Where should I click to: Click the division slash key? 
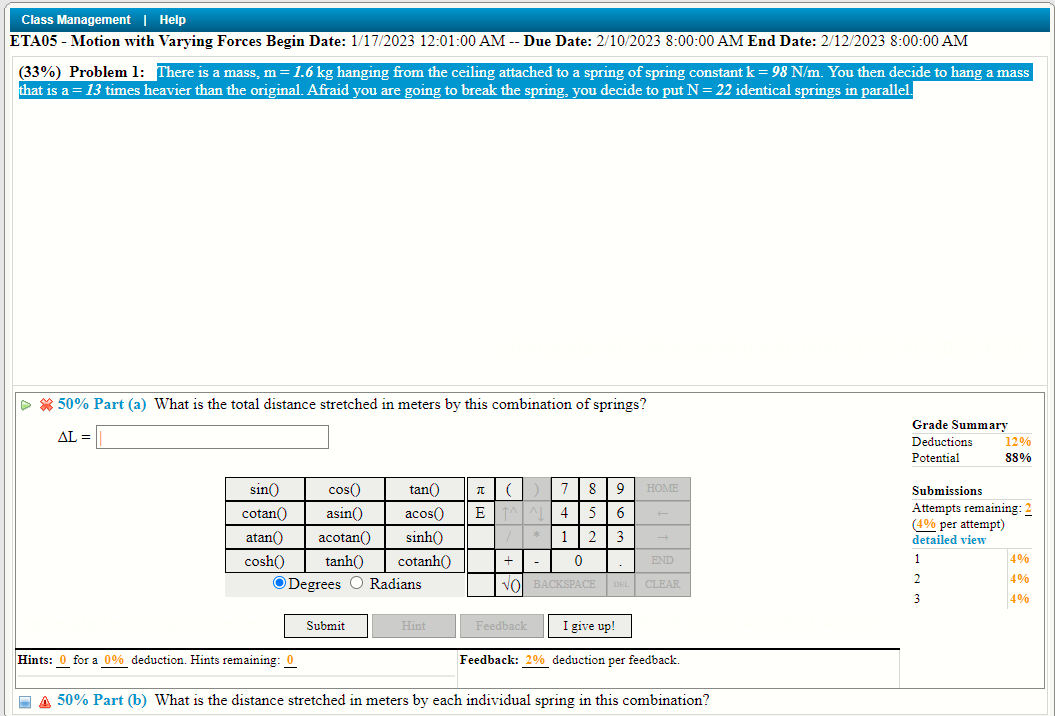point(509,537)
